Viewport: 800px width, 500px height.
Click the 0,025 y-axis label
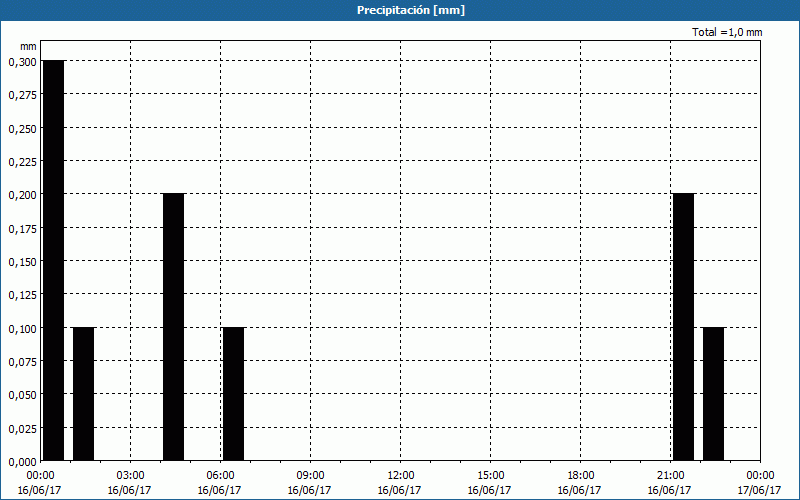[x=22, y=429]
